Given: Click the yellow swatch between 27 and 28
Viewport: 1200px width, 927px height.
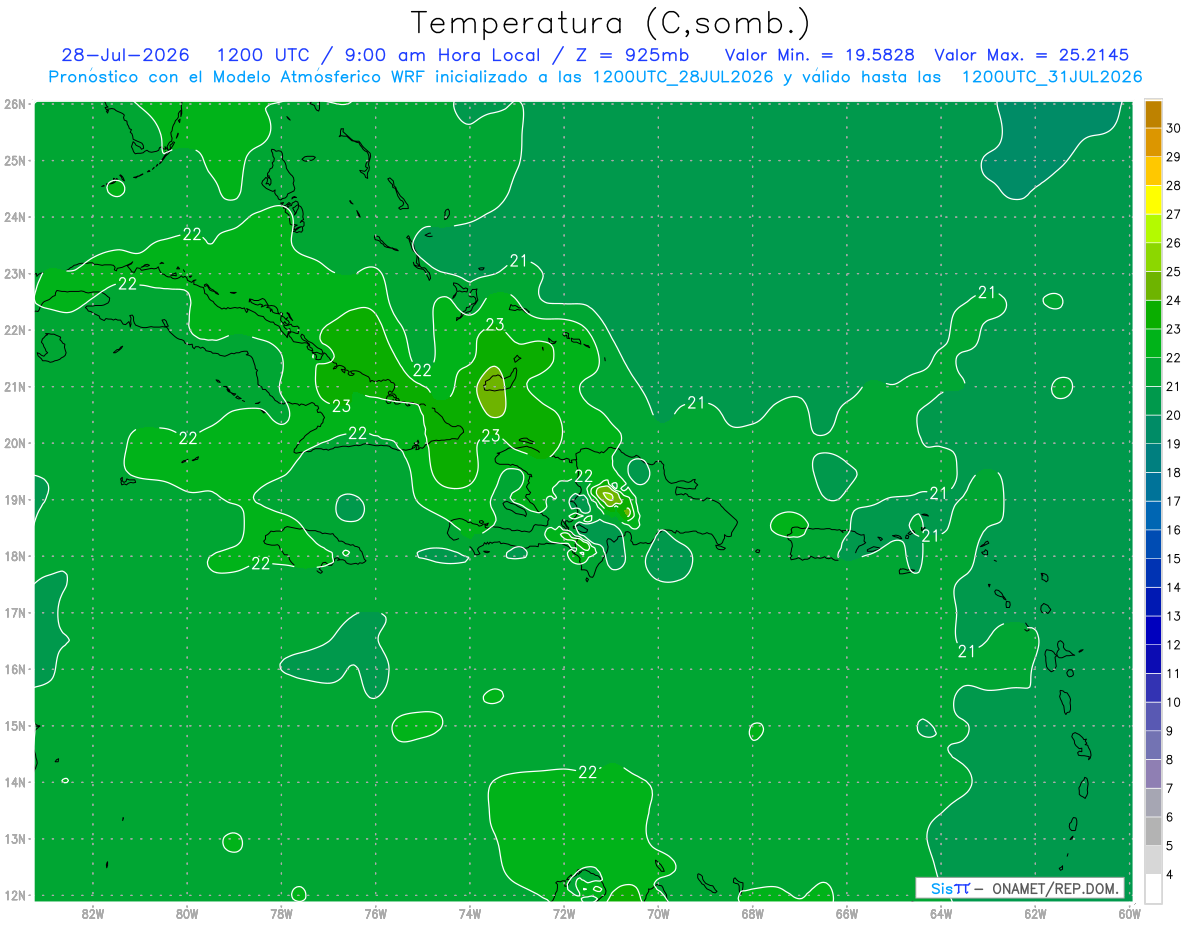Looking at the screenshot, I should [x=1153, y=200].
